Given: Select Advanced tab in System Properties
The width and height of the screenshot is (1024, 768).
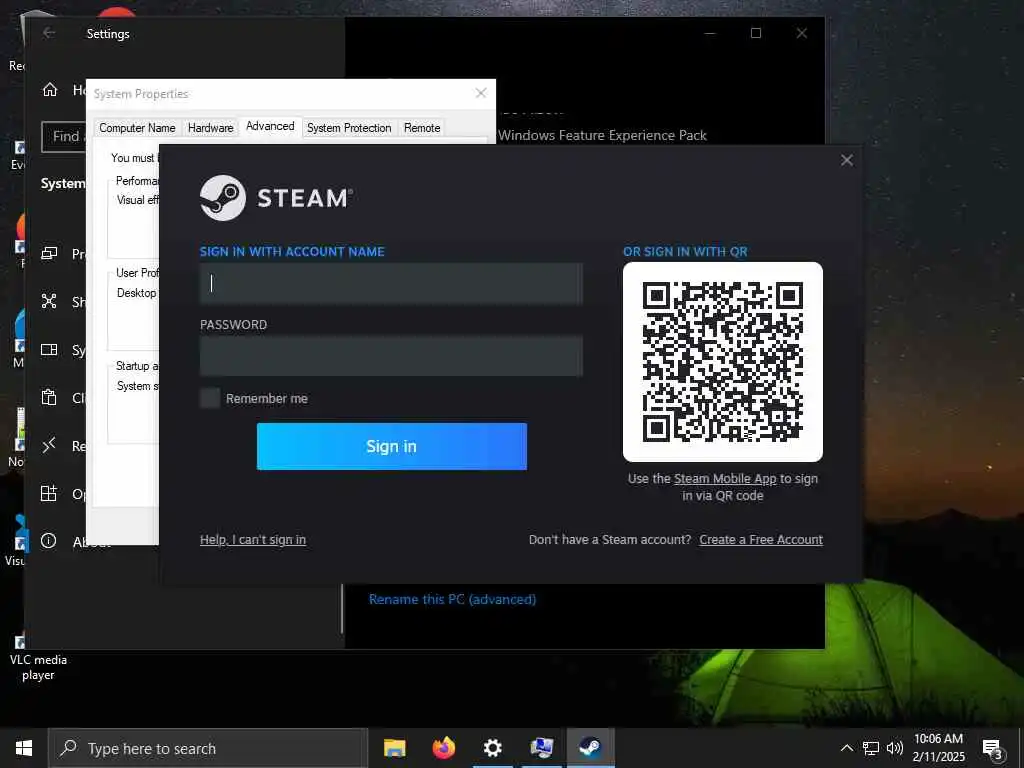Looking at the screenshot, I should [270, 126].
